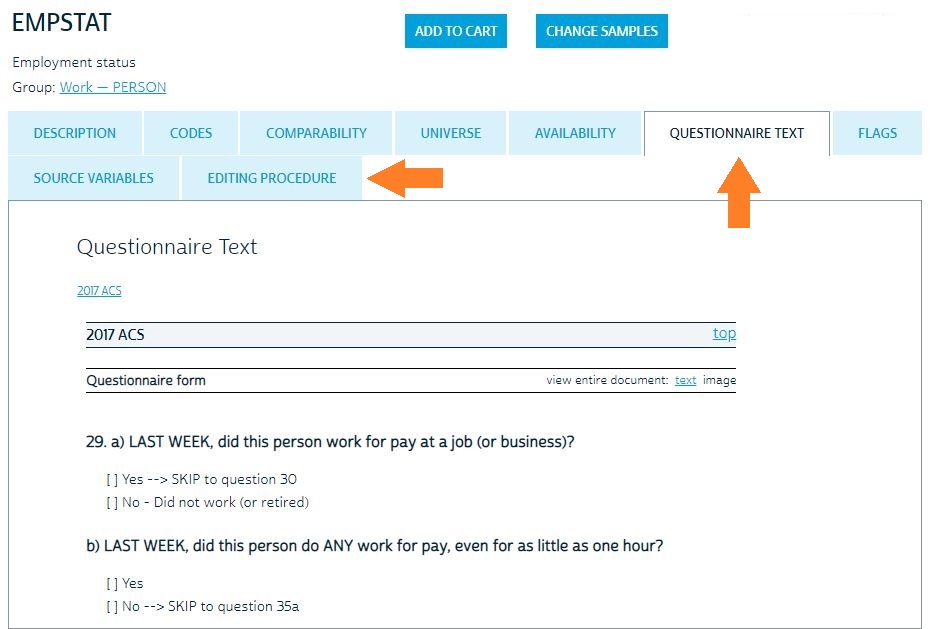Screen dimensions: 934x629
Task: Open the Work — PERSON group link
Action: (113, 88)
